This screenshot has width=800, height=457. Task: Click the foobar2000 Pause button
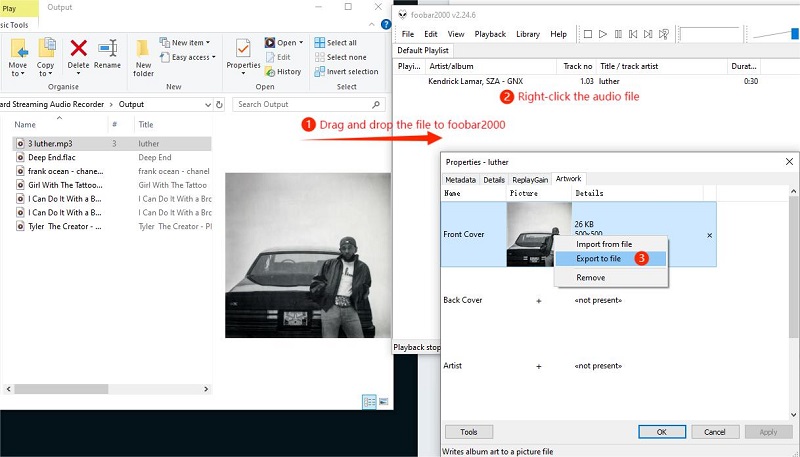(618, 34)
